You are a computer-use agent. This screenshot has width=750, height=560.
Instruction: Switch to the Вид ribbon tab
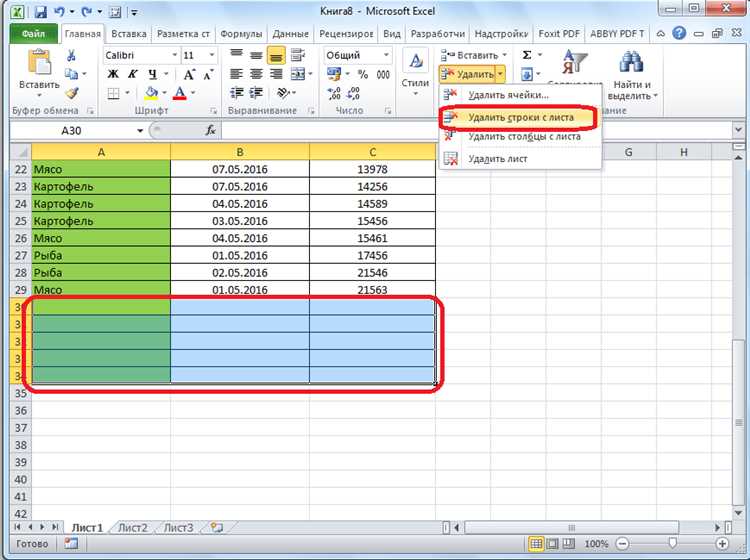[392, 34]
